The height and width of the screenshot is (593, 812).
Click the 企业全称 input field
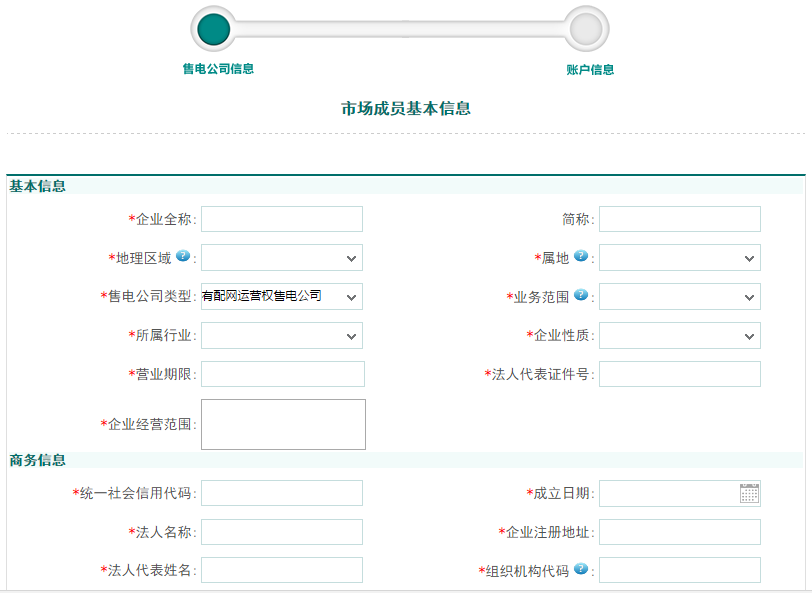(281, 219)
